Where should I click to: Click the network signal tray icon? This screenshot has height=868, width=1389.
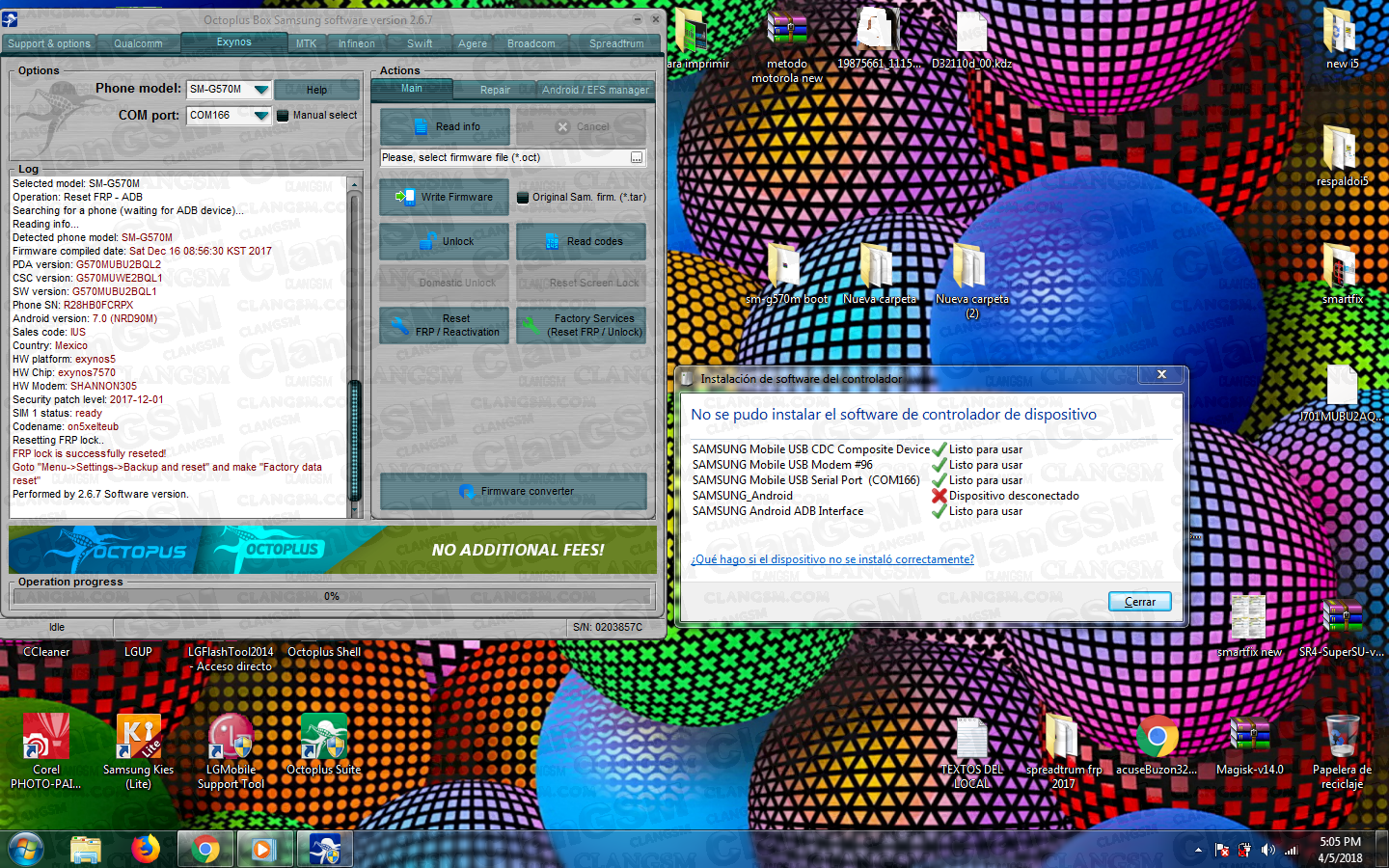1292,850
